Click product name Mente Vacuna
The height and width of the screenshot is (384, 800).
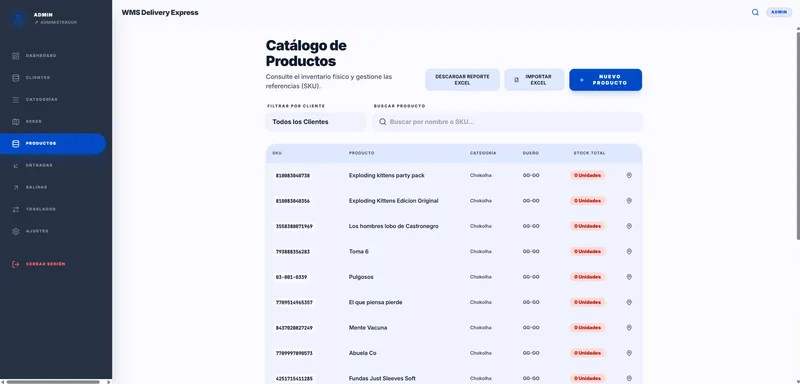pyautogui.click(x=368, y=327)
